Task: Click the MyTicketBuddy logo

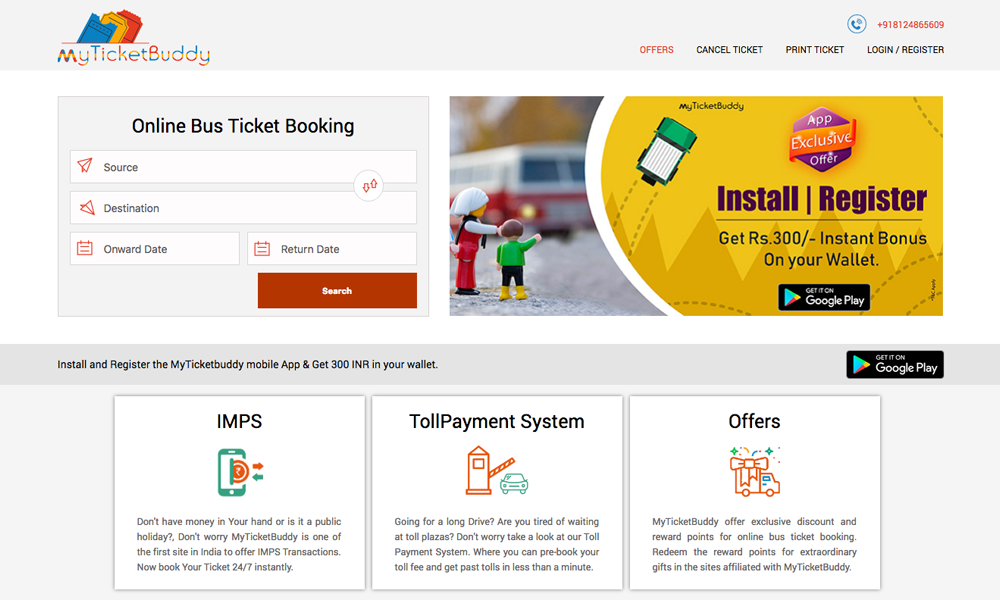Action: (133, 39)
